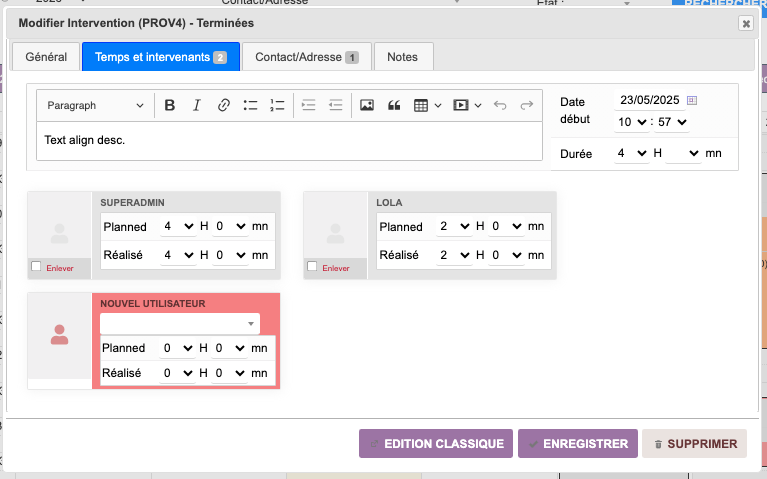
Task: Insert an image into the description
Action: (367, 105)
